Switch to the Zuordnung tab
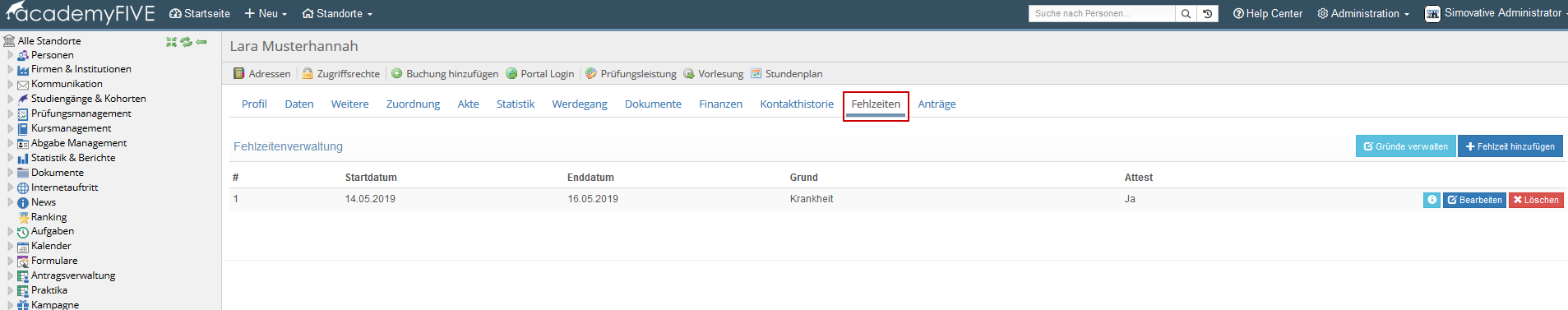This screenshot has width=1568, height=310. [413, 104]
